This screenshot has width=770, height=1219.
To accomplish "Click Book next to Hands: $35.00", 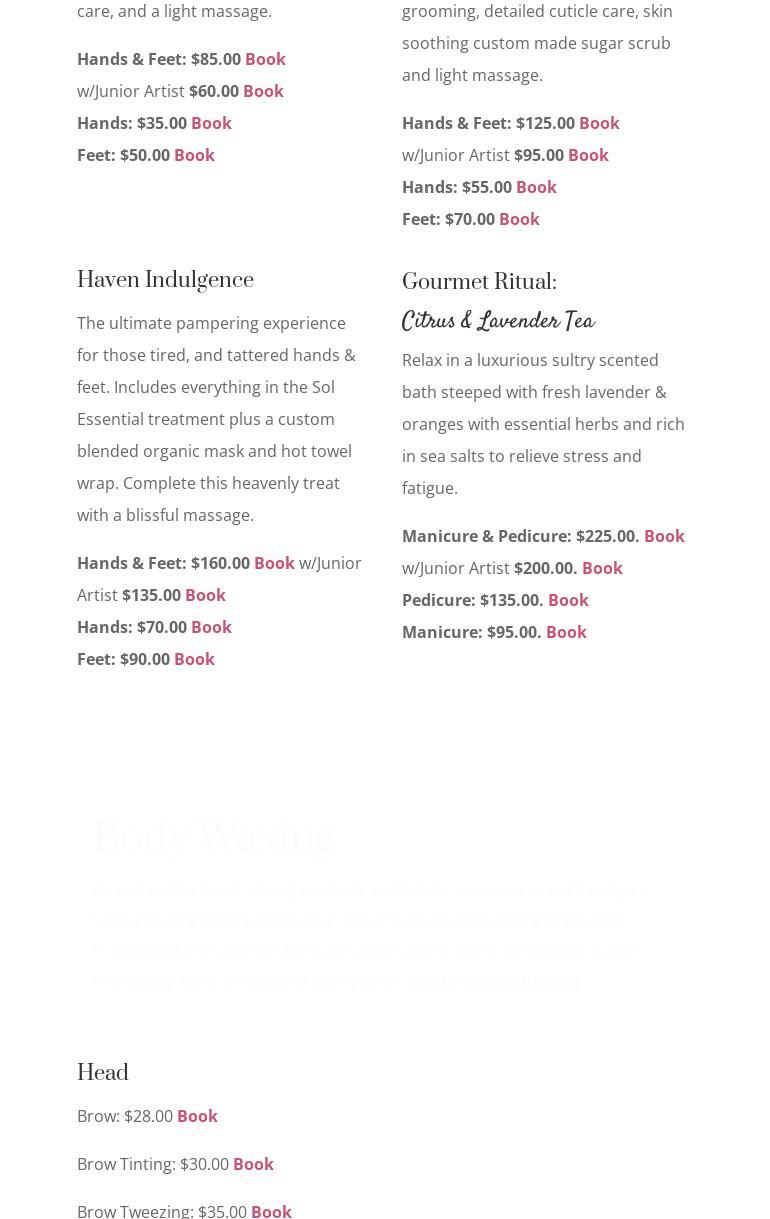I will tap(211, 123).
